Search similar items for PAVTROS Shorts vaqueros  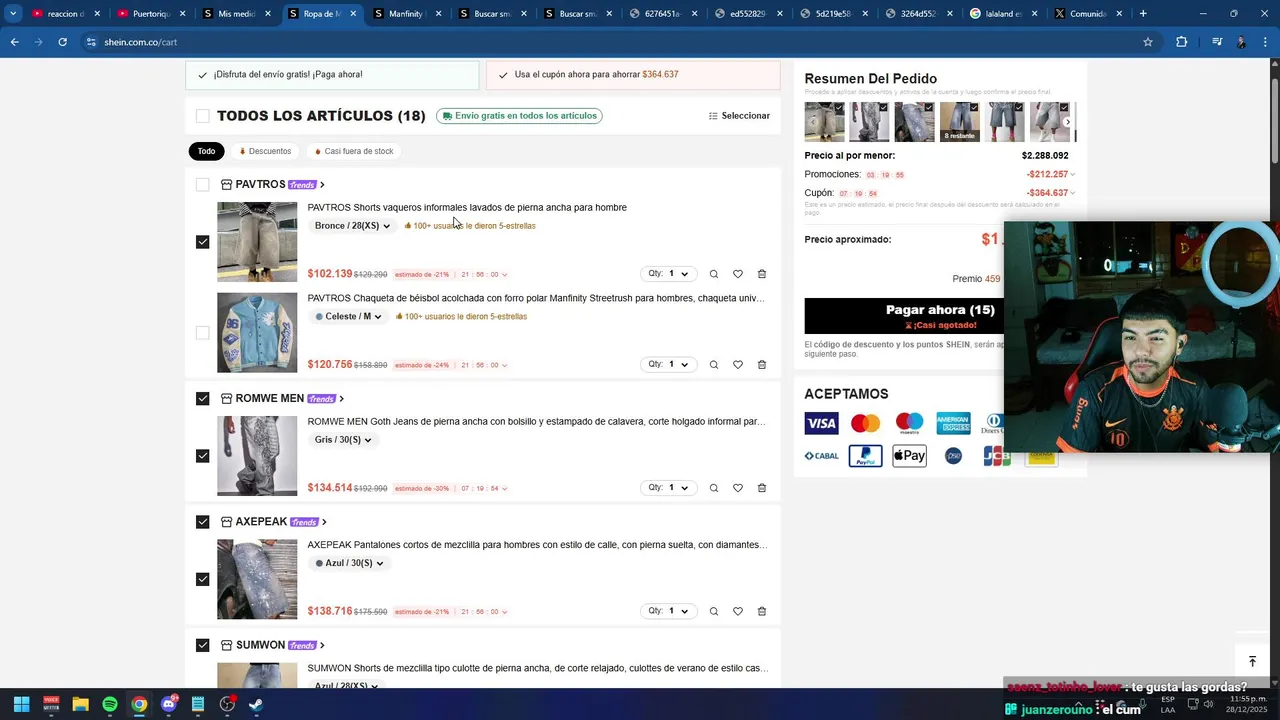[x=713, y=274]
